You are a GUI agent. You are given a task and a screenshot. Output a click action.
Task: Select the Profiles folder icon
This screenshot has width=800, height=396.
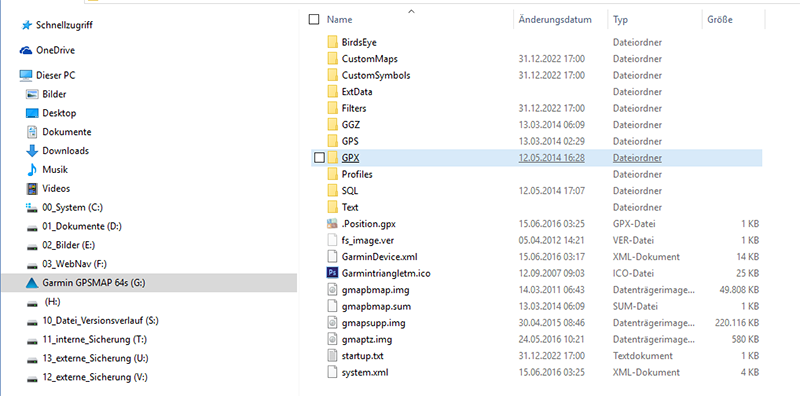(333, 175)
